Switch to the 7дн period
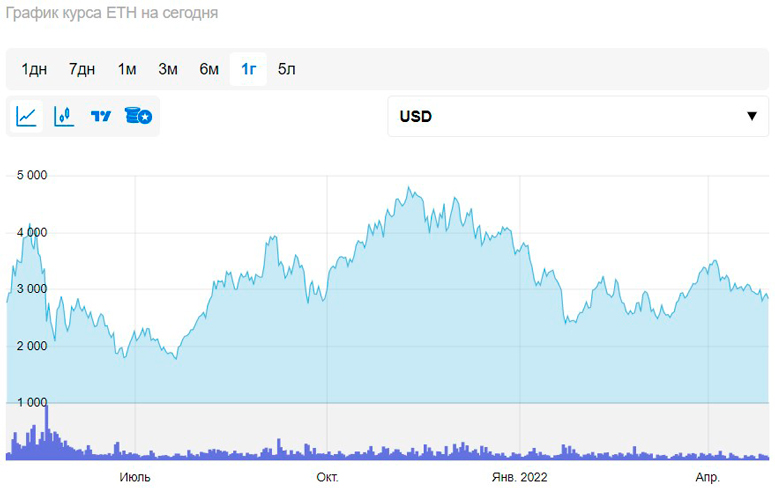775x488 pixels. [82, 69]
